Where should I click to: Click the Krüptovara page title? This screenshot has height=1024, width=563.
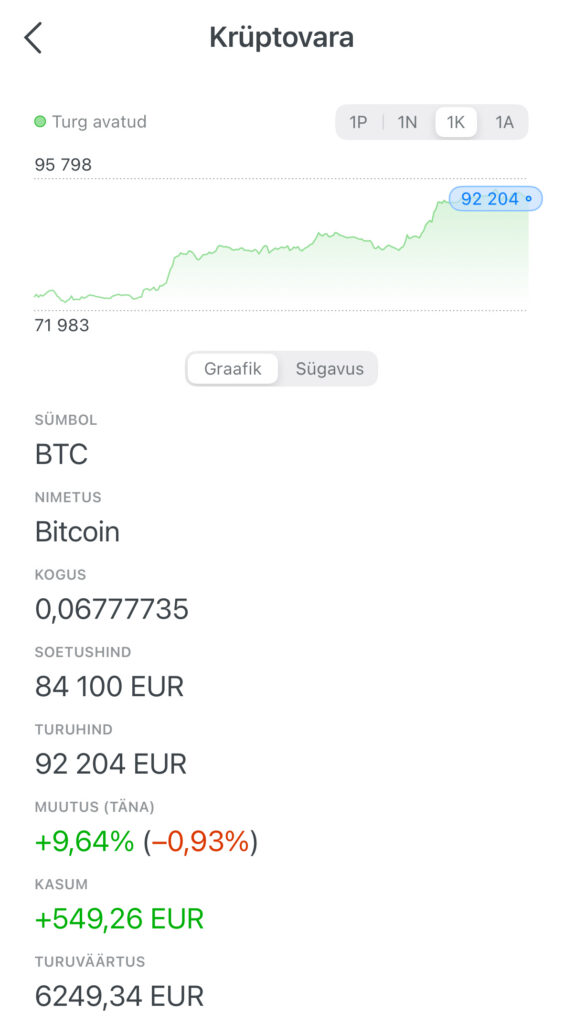(282, 38)
